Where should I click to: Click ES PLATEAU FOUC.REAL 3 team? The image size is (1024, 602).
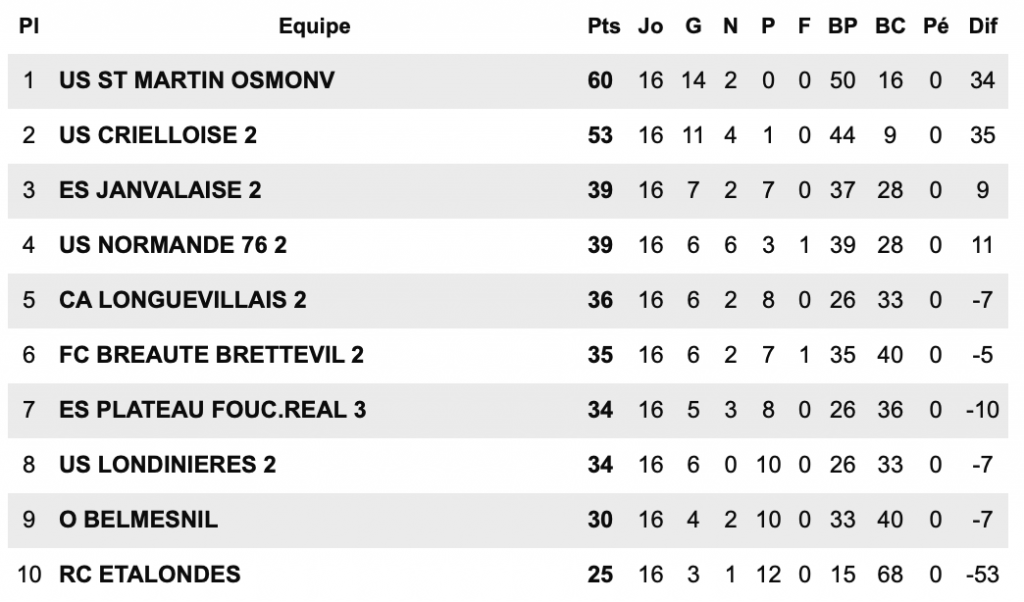point(213,409)
